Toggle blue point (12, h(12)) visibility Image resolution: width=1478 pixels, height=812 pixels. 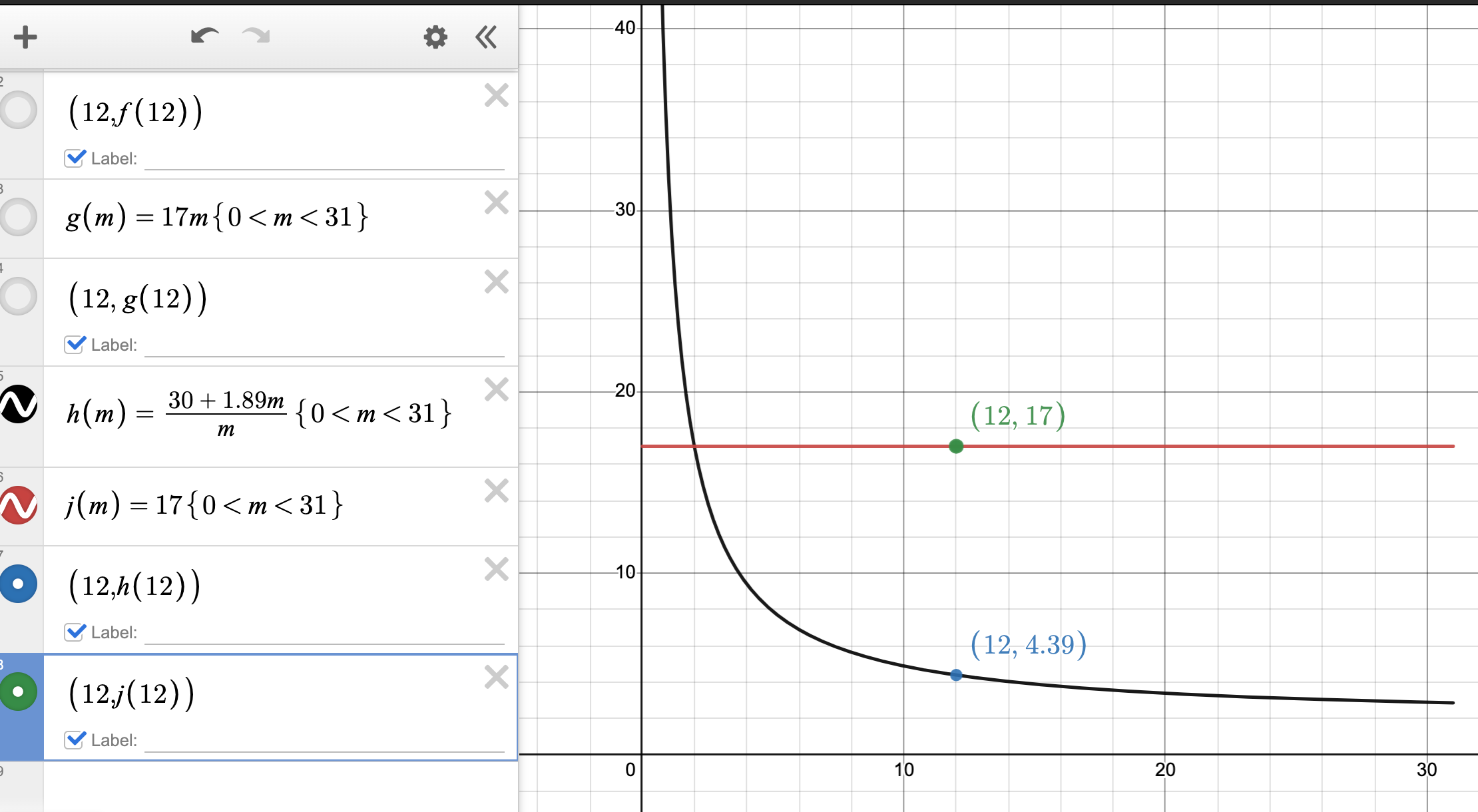pyautogui.click(x=19, y=584)
